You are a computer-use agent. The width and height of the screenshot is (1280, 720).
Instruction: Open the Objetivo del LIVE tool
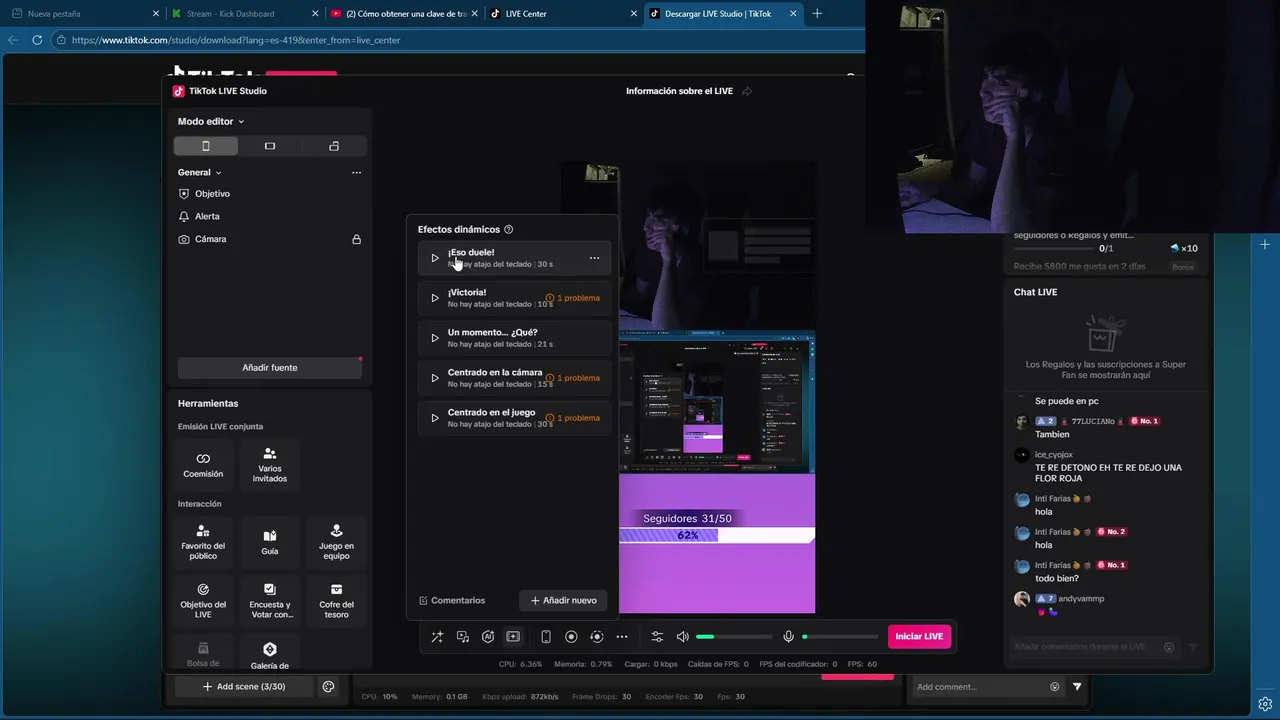(x=203, y=601)
